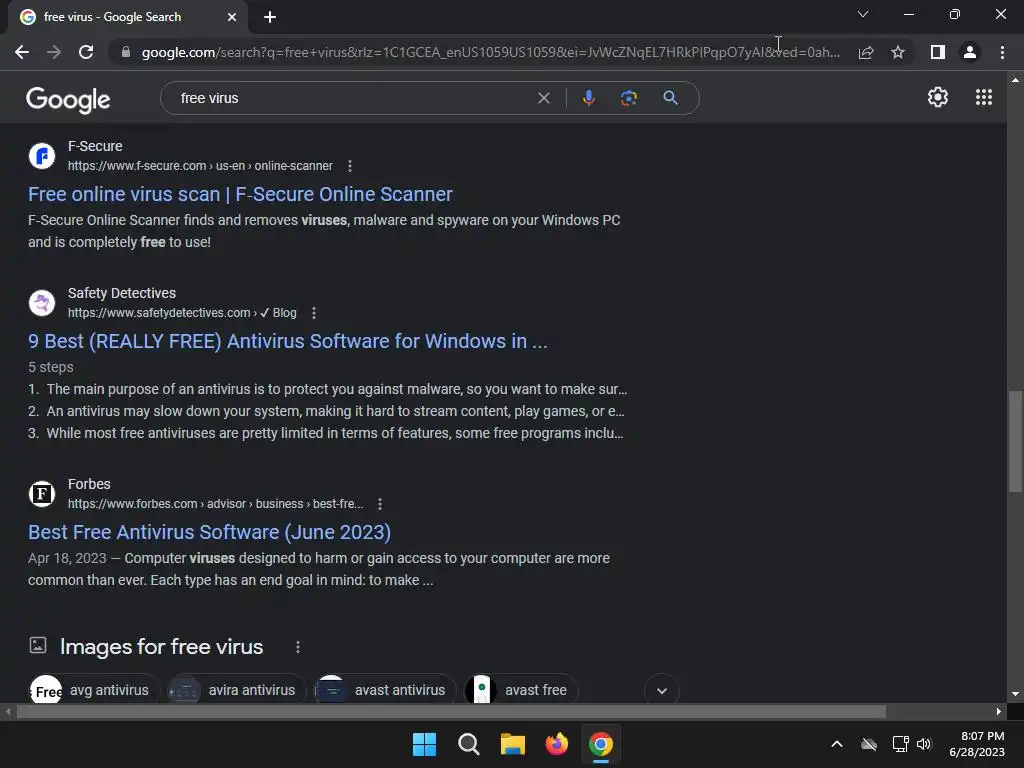Open File Explorer from the taskbar
Screen dimensions: 1024x768
(513, 744)
